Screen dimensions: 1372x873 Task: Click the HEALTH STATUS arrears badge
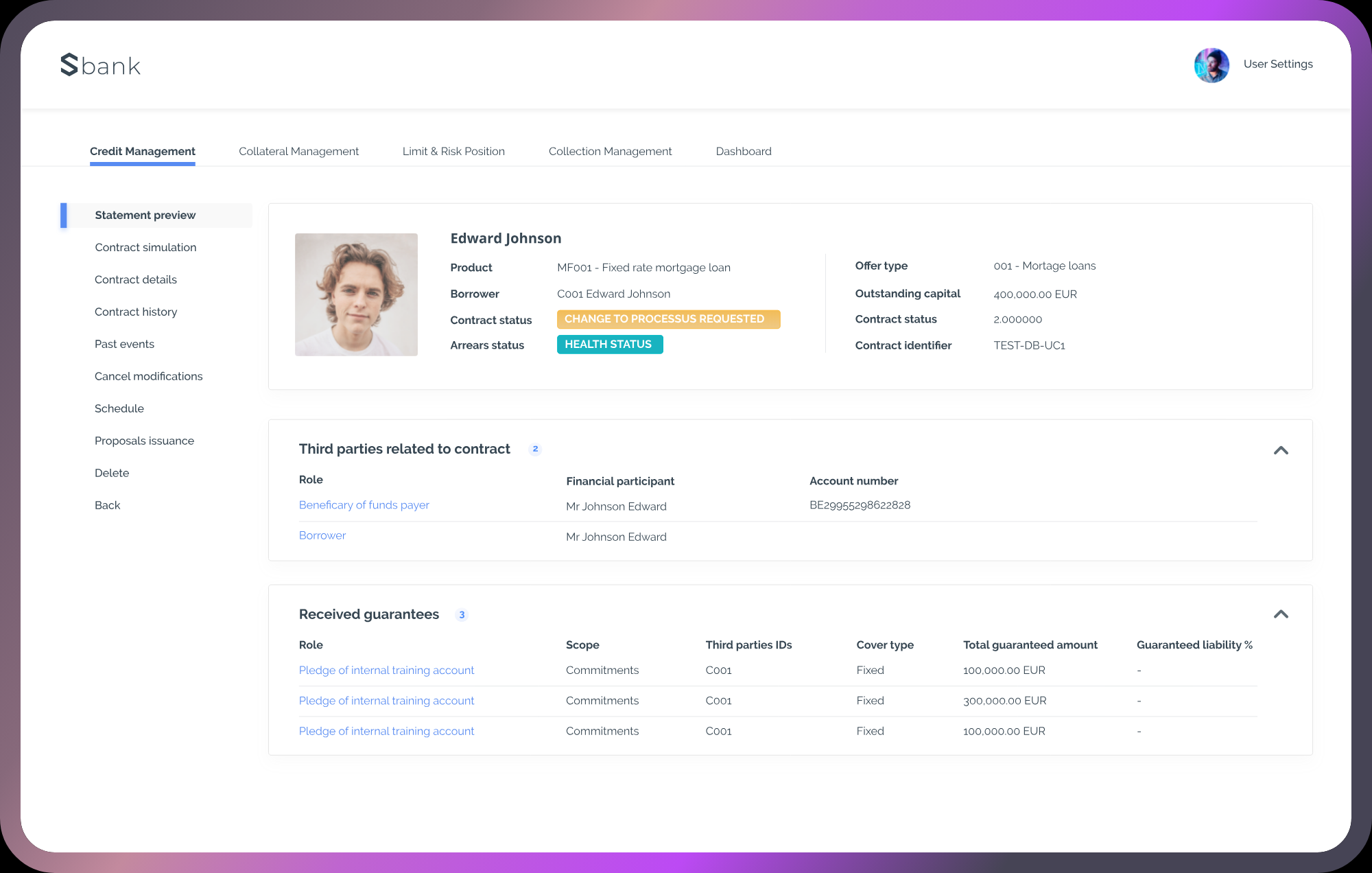(609, 344)
